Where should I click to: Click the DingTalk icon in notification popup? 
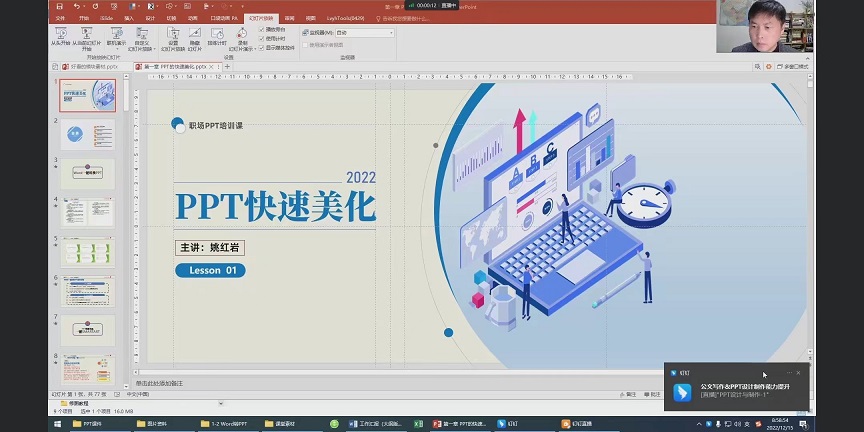(682, 391)
